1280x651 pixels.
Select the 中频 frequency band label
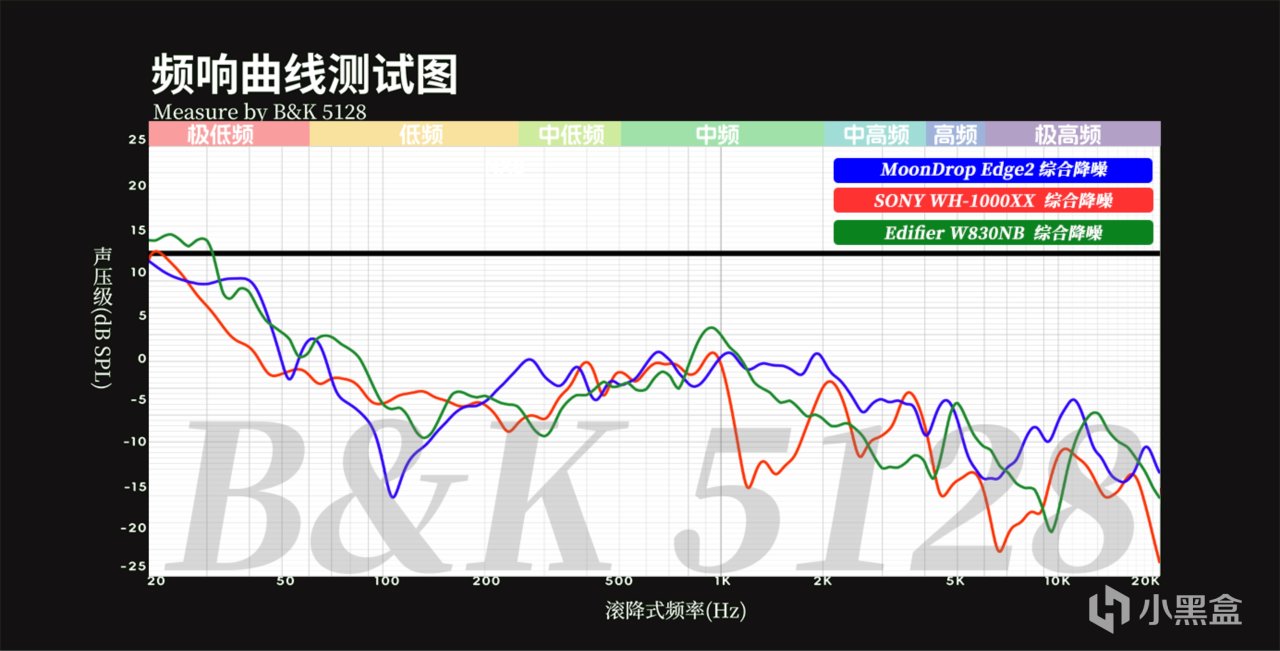point(717,134)
